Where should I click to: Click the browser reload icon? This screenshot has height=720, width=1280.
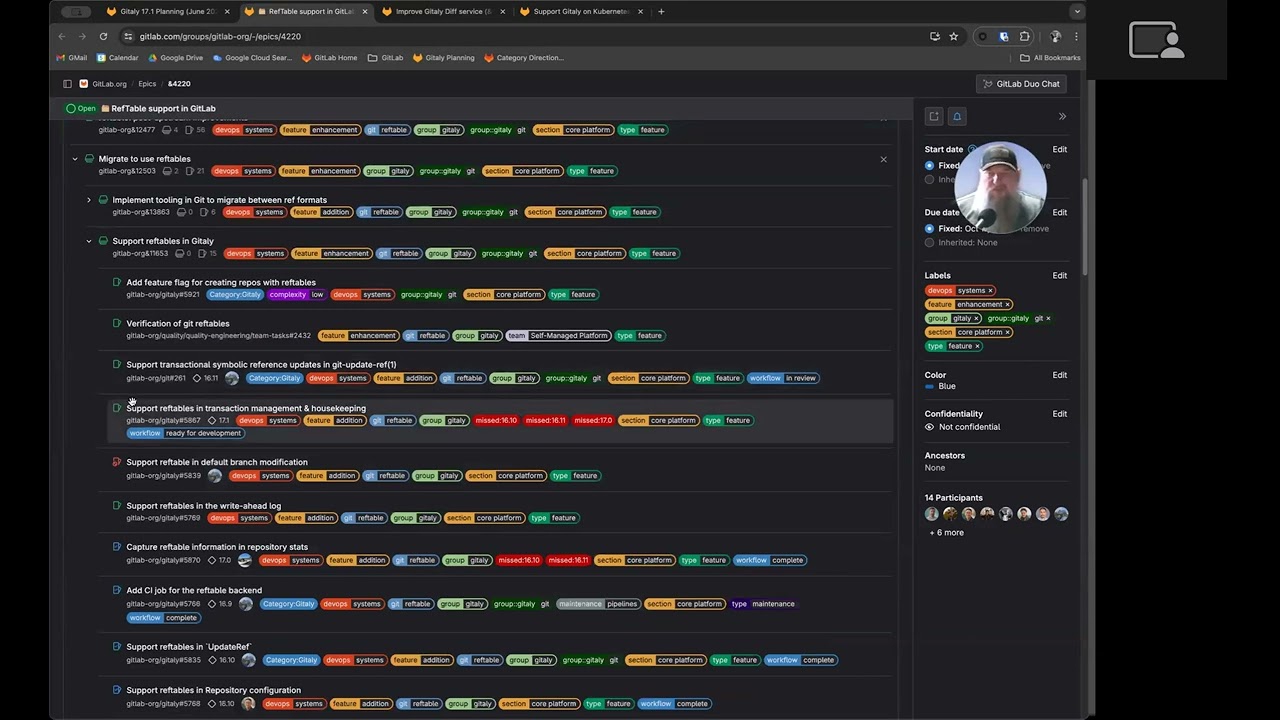point(103,36)
